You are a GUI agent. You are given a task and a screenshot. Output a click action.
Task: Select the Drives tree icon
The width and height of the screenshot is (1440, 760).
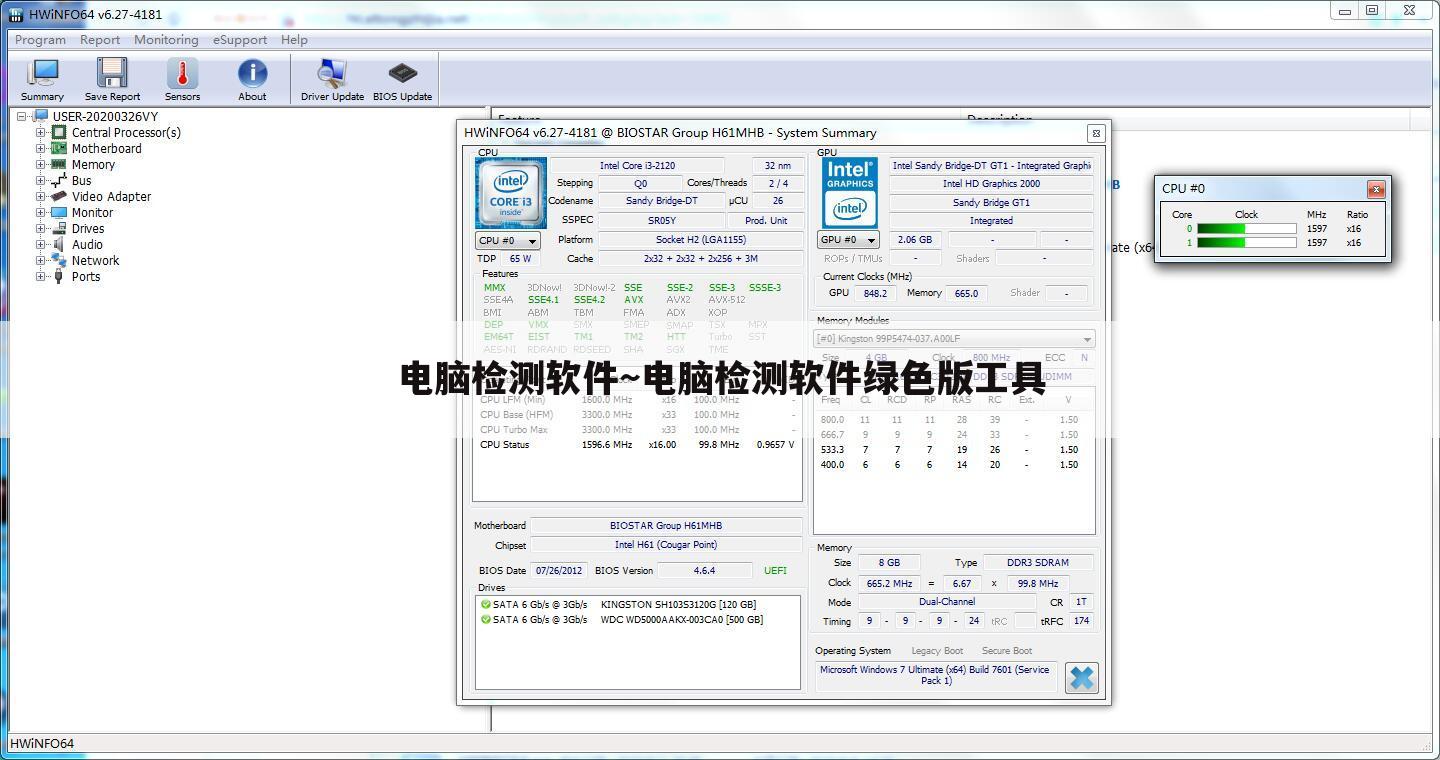click(x=59, y=228)
